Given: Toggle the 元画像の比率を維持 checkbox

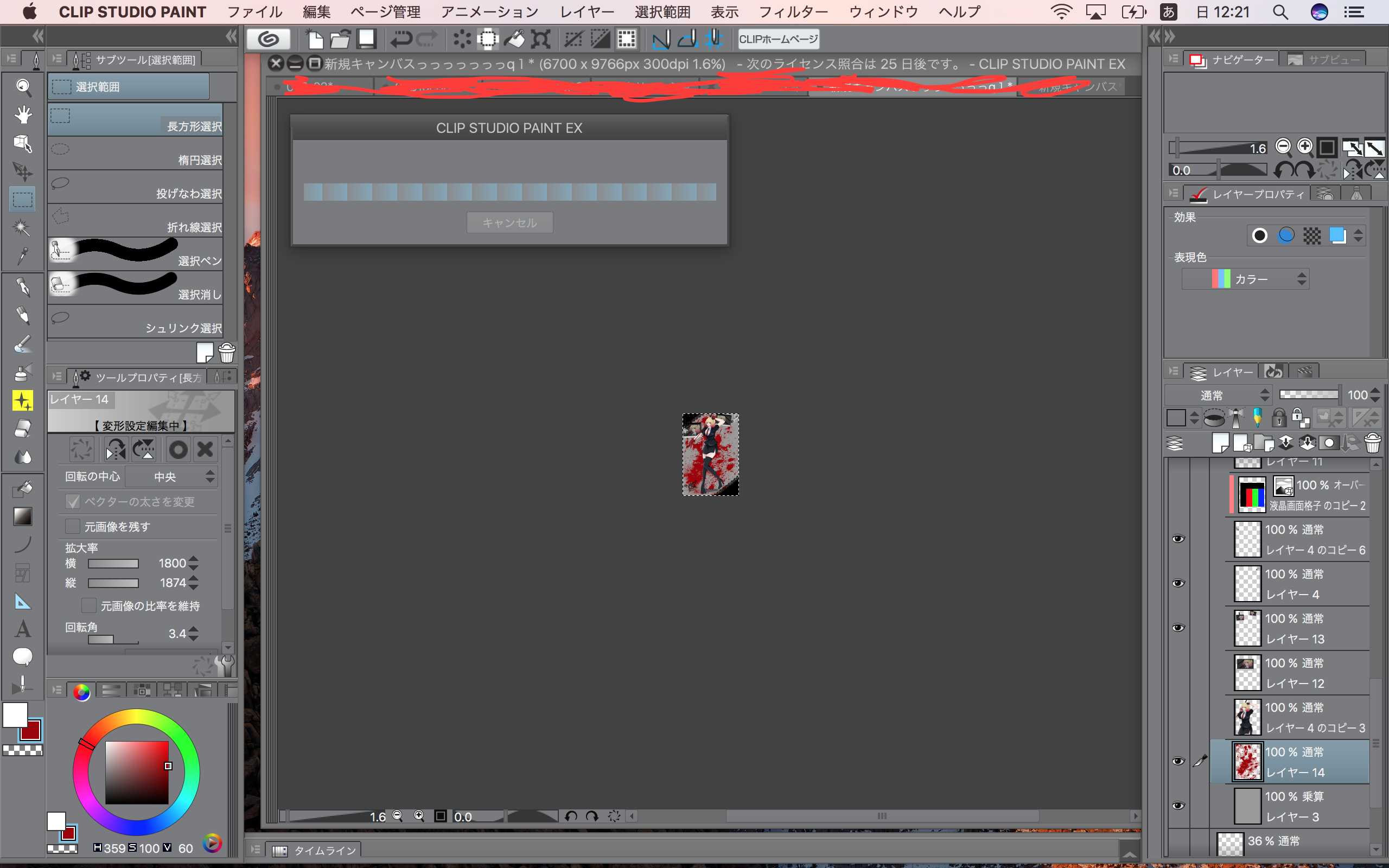Looking at the screenshot, I should 89,605.
